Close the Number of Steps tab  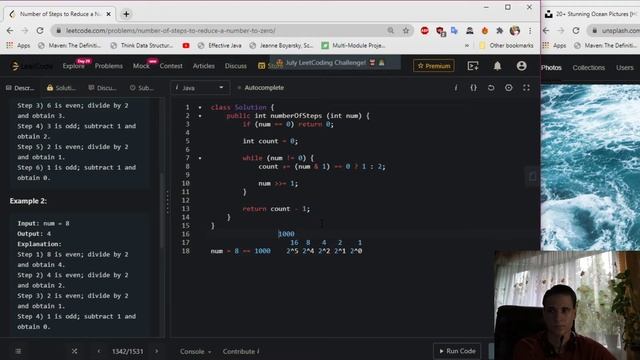pos(109,14)
